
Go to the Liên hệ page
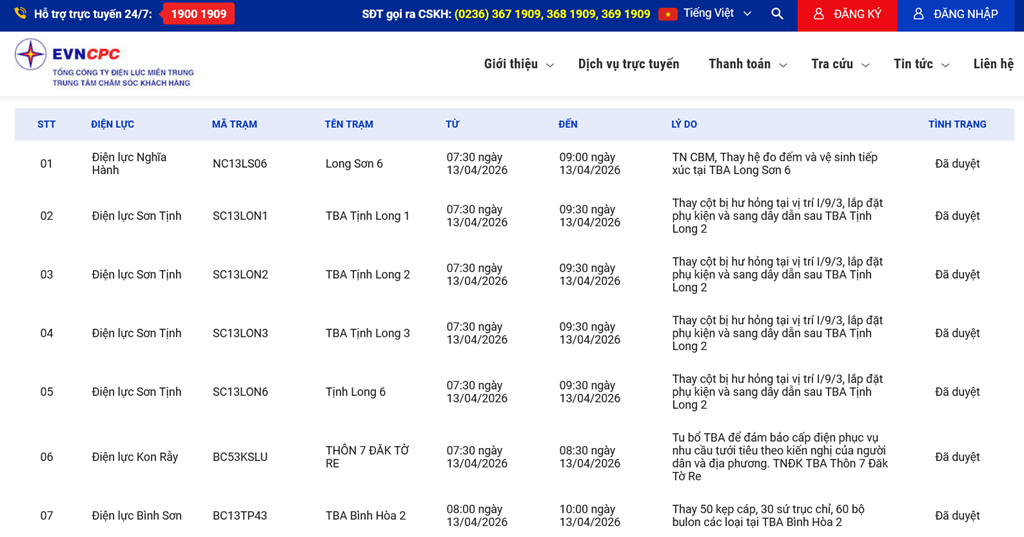993,64
